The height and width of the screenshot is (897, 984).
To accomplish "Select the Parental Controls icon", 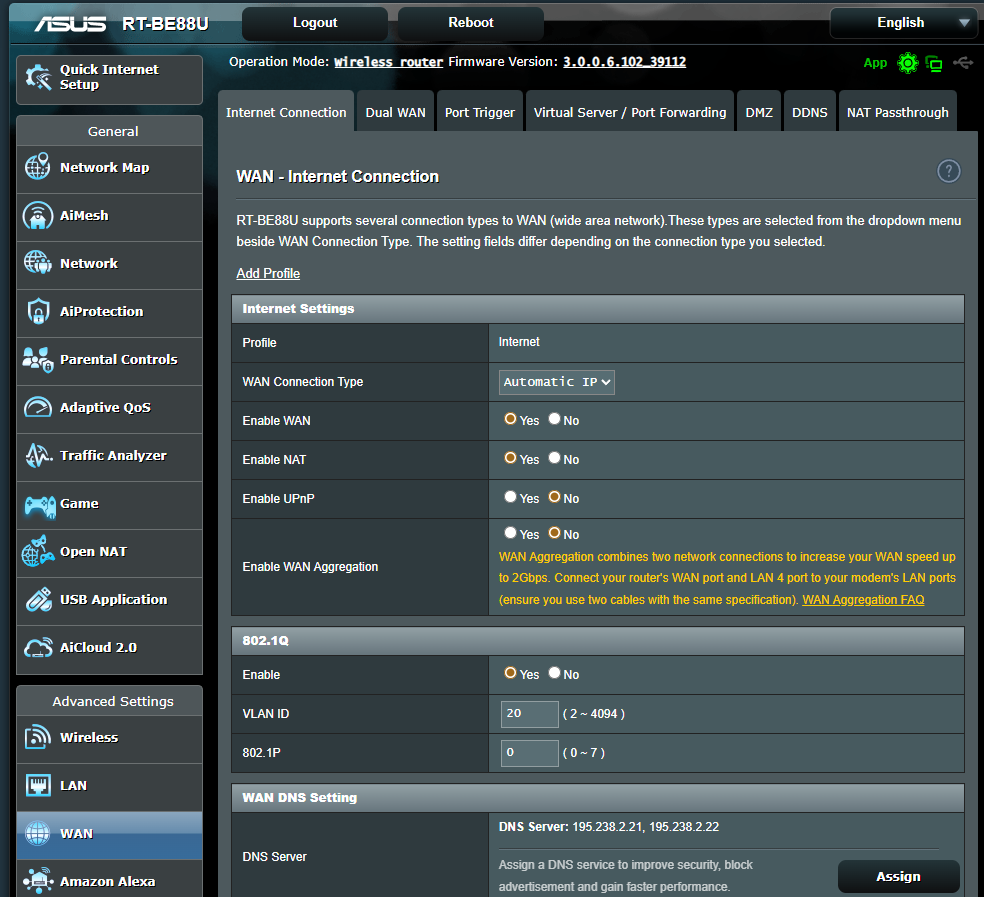I will [x=38, y=360].
